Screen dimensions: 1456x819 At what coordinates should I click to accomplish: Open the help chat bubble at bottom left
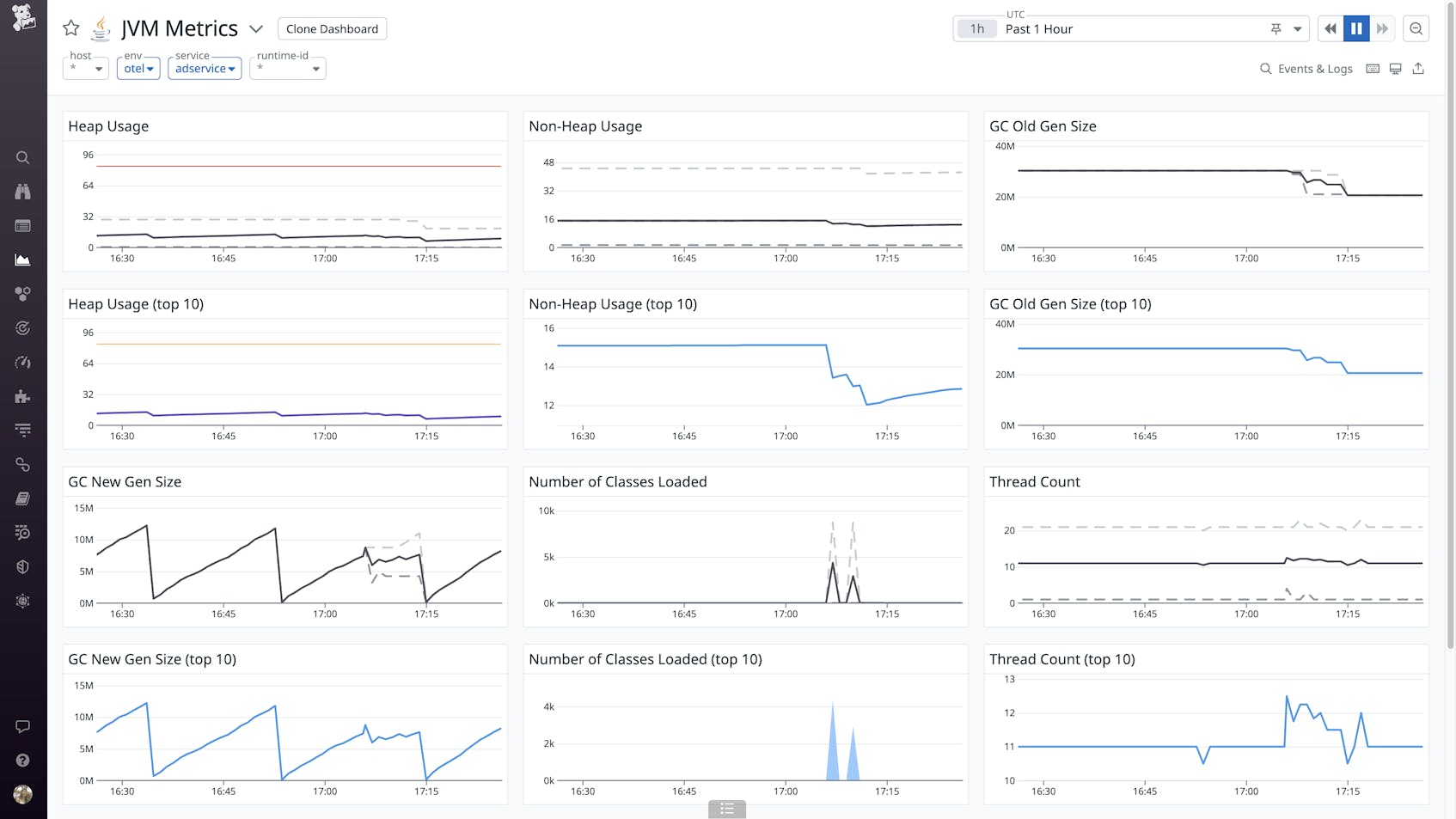point(23,726)
